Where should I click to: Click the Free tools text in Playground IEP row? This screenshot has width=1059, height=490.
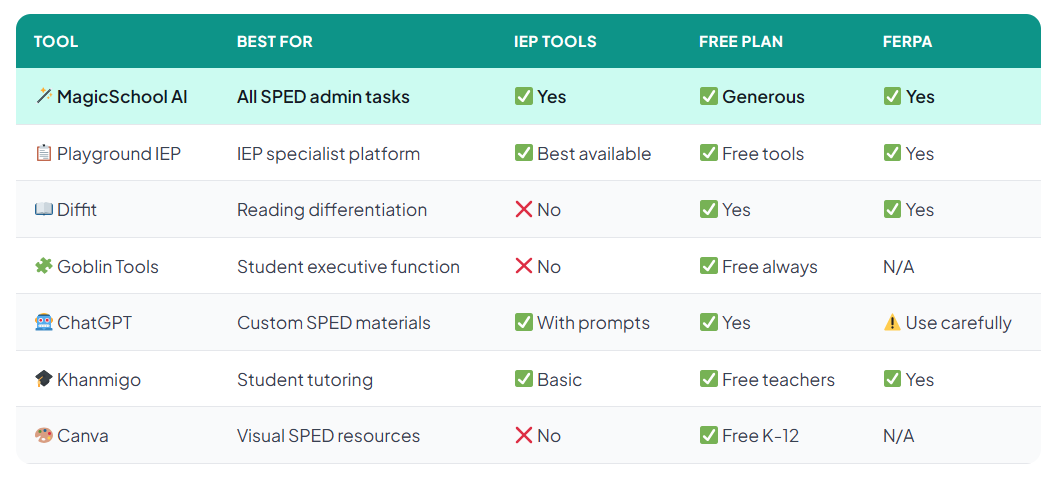[x=763, y=153]
